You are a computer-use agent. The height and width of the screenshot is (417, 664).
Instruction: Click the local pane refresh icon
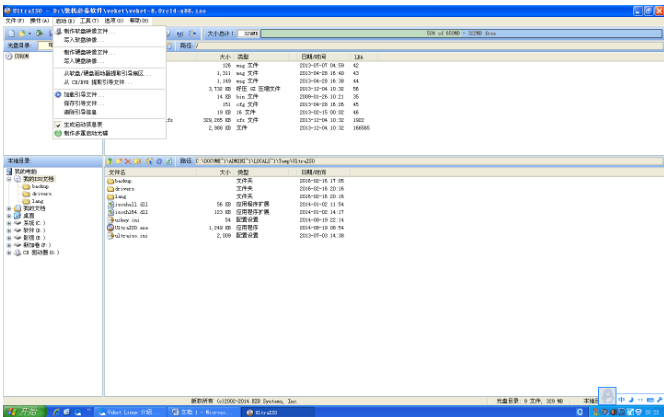pyautogui.click(x=169, y=161)
